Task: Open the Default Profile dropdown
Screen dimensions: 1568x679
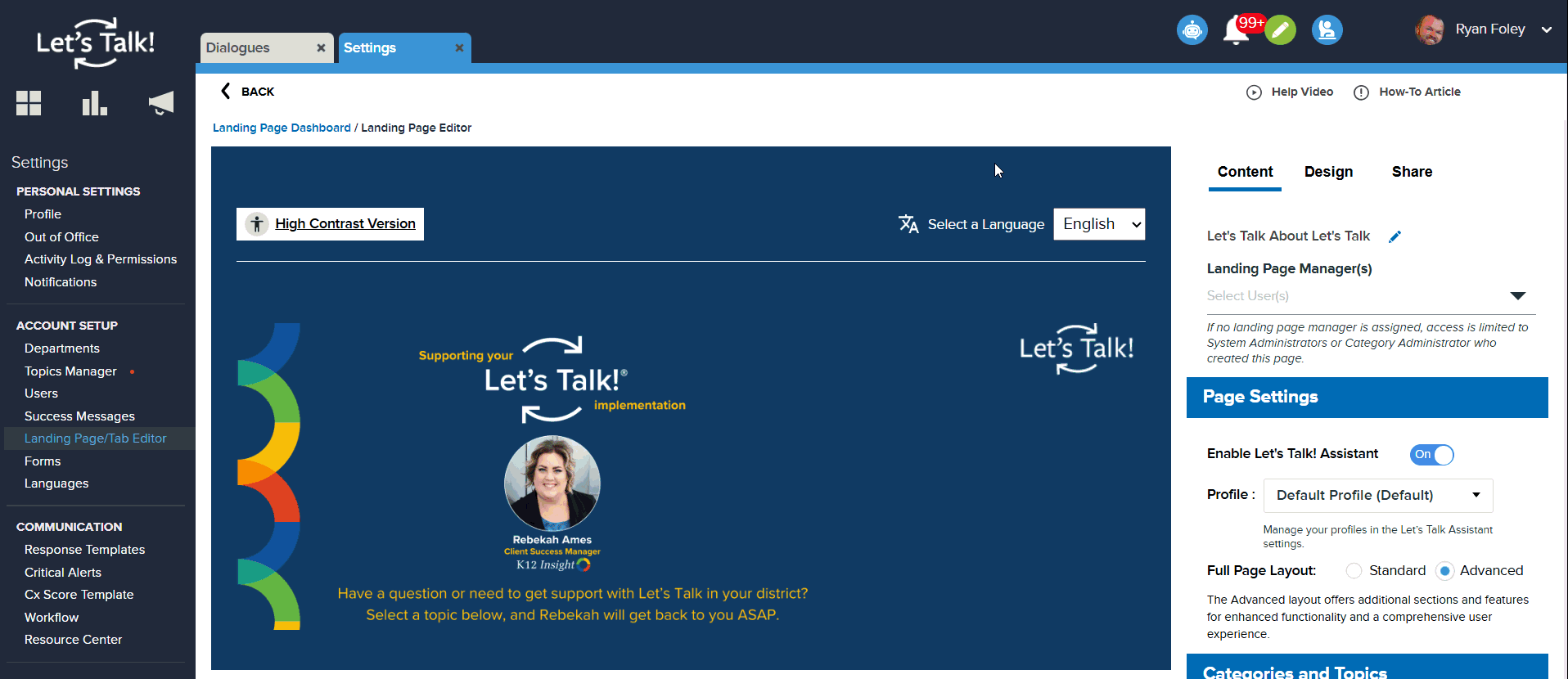Action: tap(1378, 495)
